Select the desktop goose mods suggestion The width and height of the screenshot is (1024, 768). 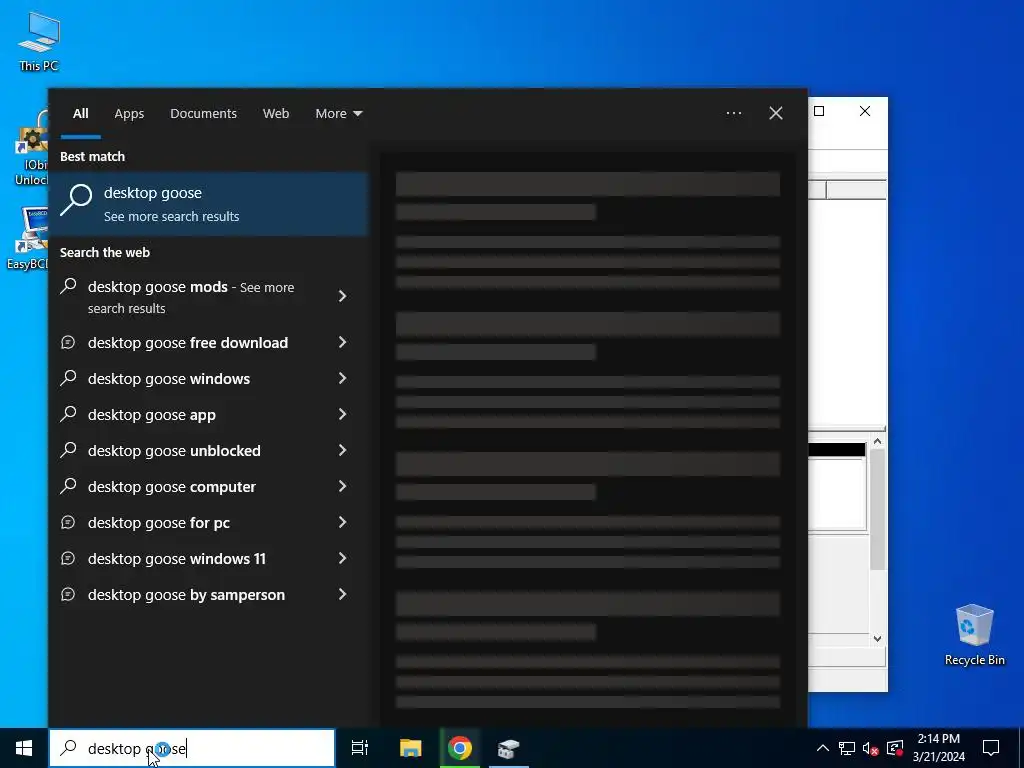pyautogui.click(x=193, y=297)
